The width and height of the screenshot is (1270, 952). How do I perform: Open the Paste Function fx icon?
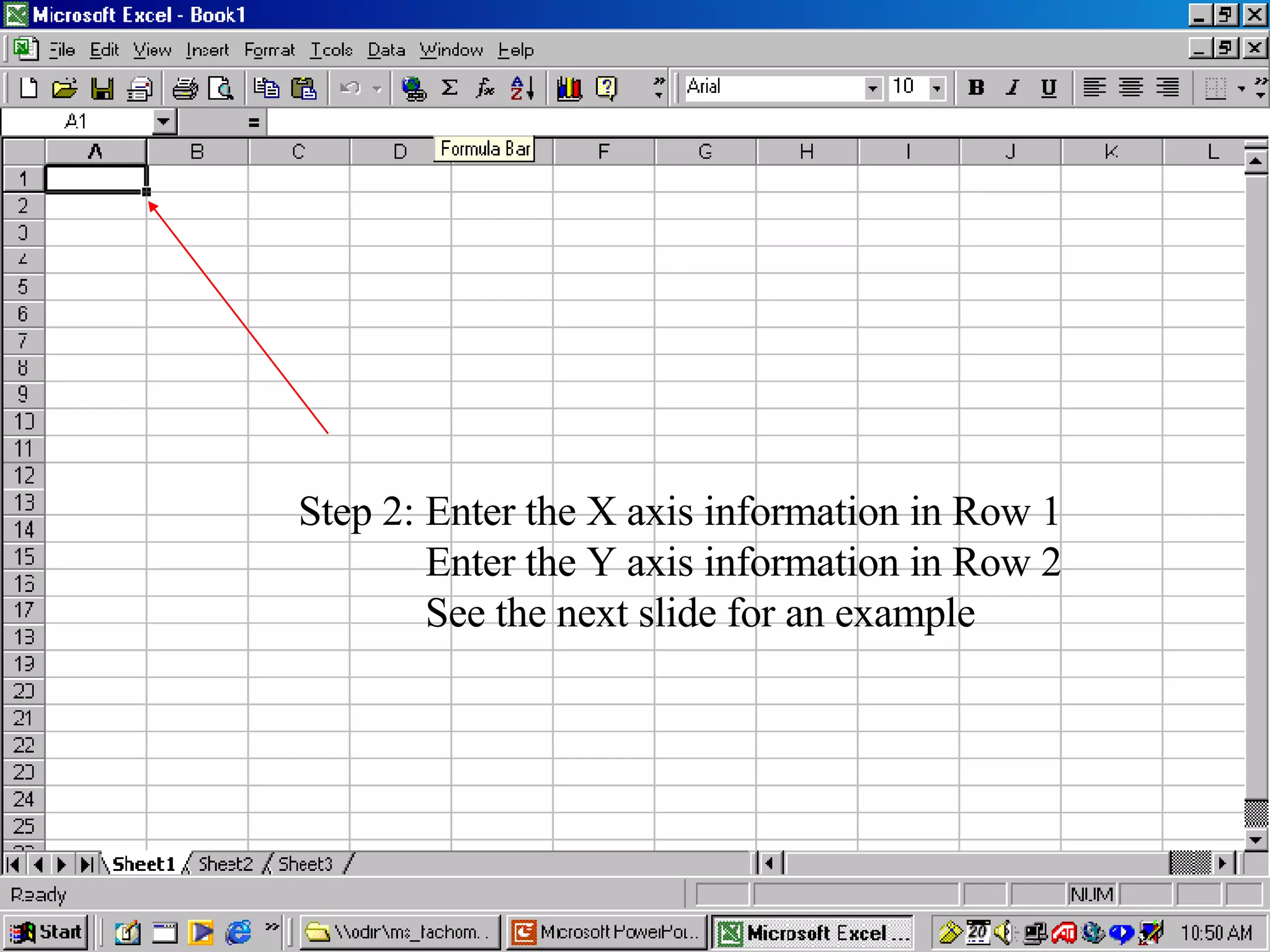point(485,88)
